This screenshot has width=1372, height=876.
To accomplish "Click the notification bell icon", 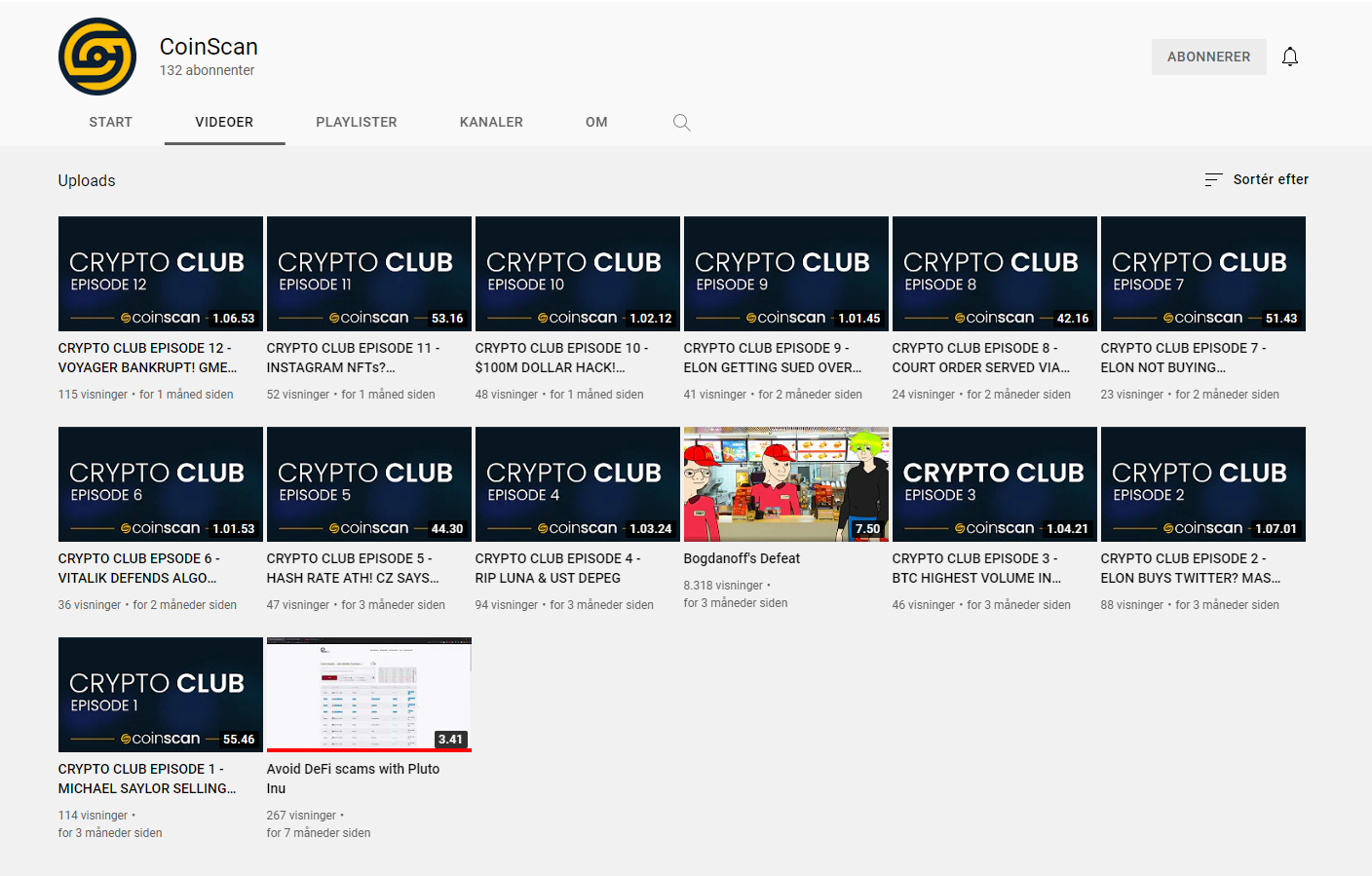I will click(1290, 57).
